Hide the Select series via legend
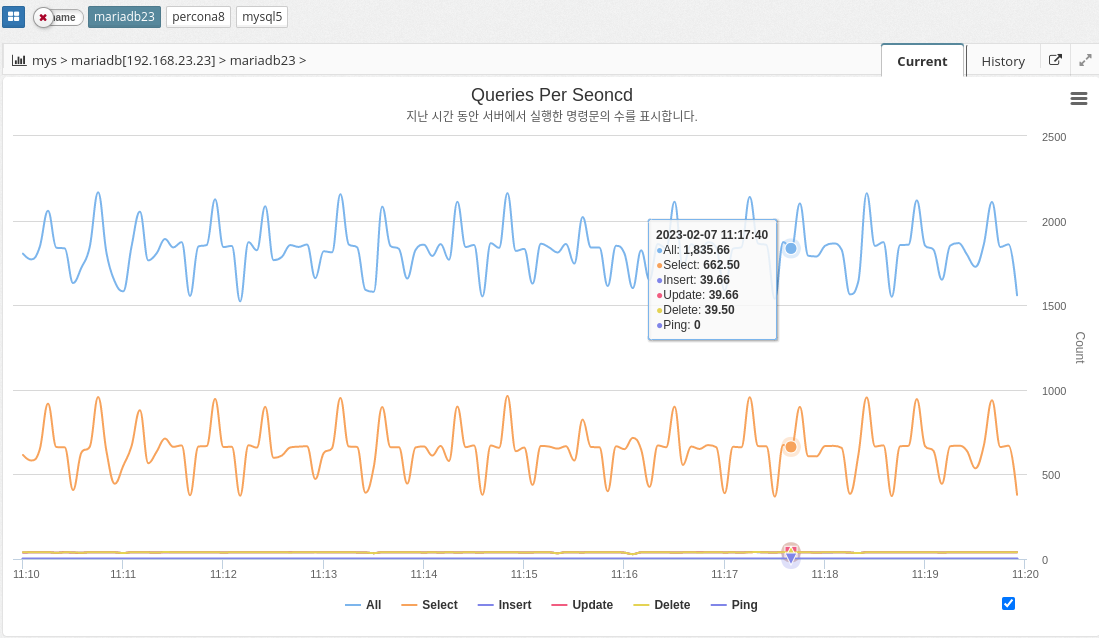The width and height of the screenshot is (1099, 638). tap(430, 605)
